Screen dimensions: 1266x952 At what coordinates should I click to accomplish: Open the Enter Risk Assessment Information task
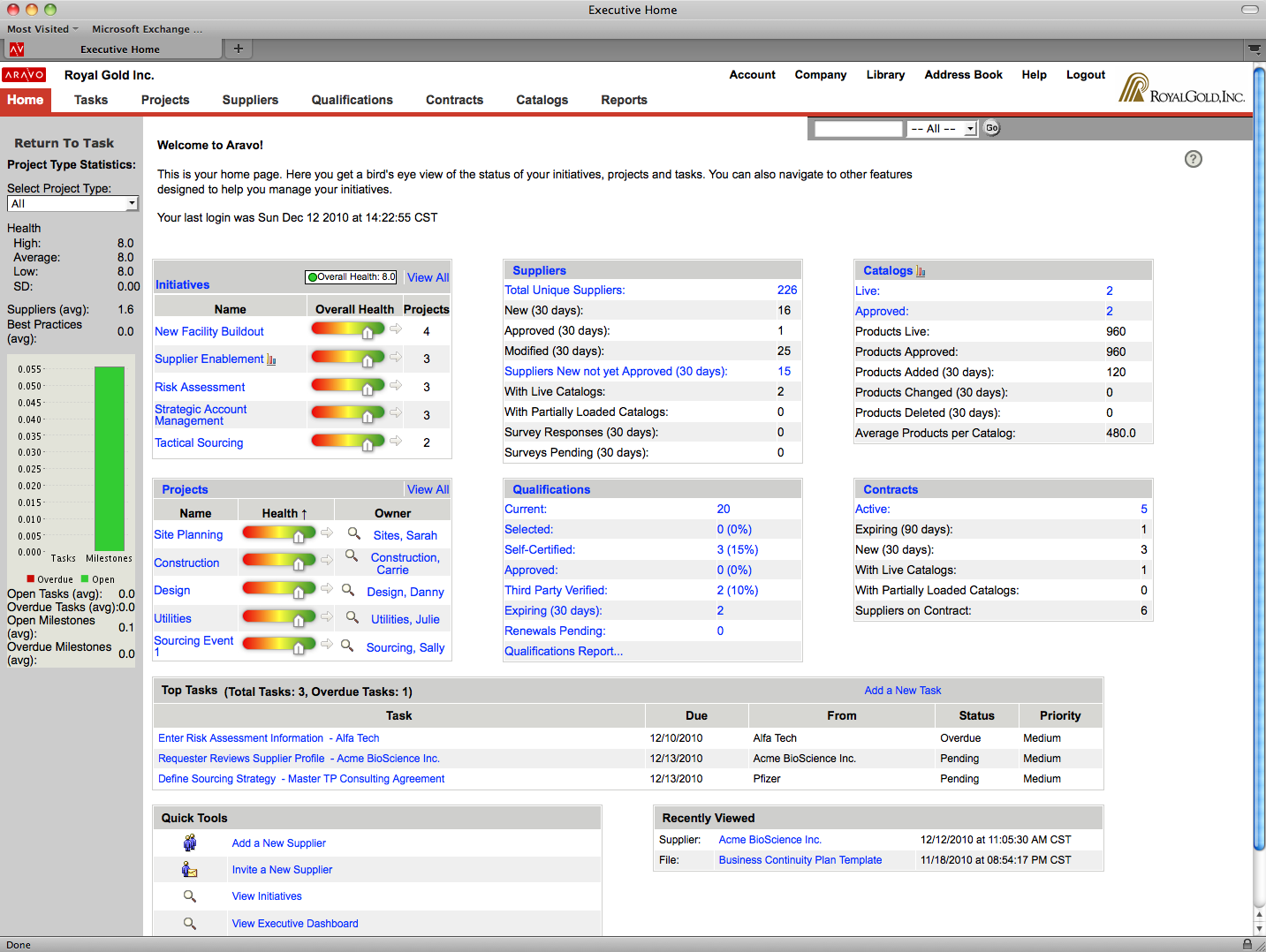coord(269,738)
